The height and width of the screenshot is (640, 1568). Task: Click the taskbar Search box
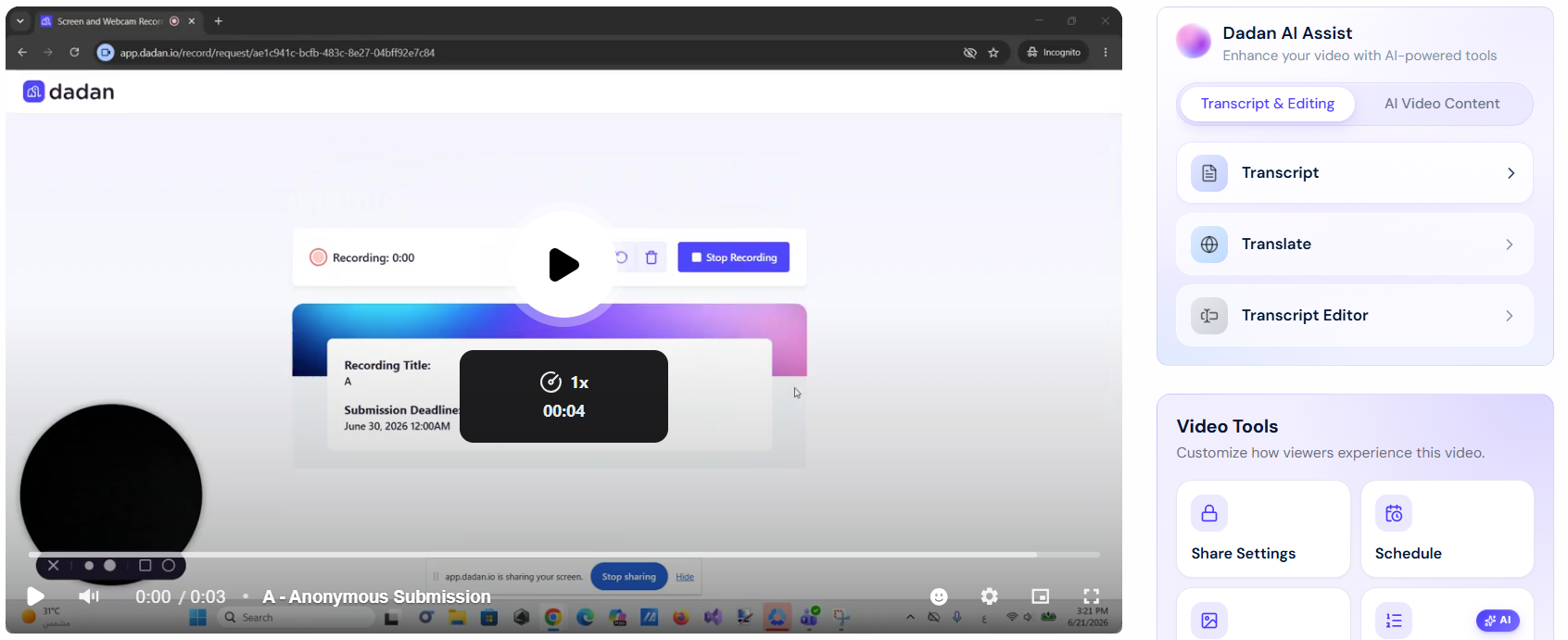pyautogui.click(x=296, y=618)
